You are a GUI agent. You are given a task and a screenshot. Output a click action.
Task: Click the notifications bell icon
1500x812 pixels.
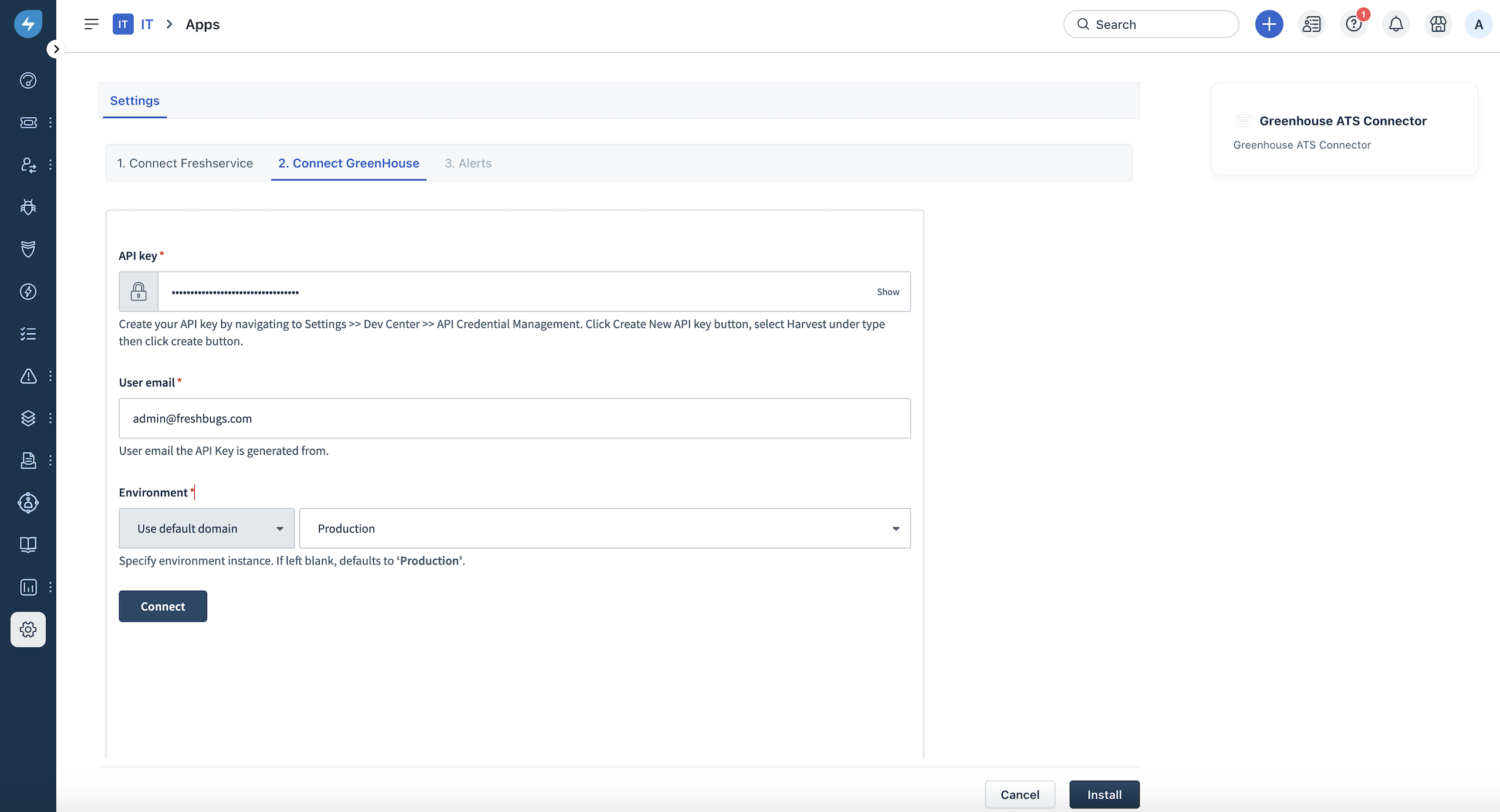(1396, 24)
